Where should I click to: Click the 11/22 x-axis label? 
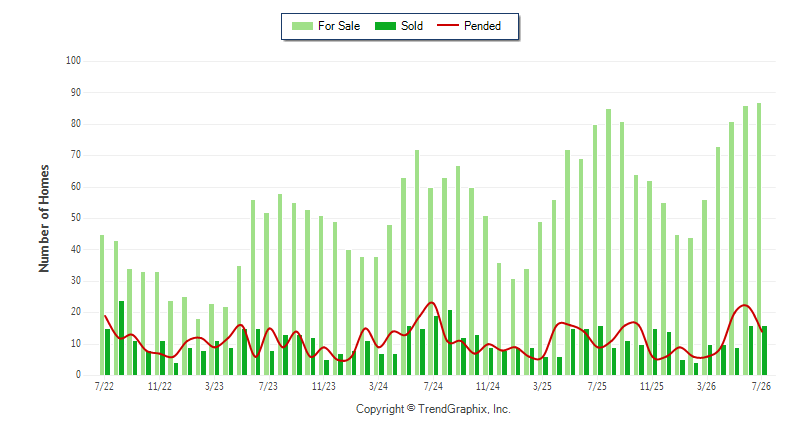pyautogui.click(x=160, y=386)
